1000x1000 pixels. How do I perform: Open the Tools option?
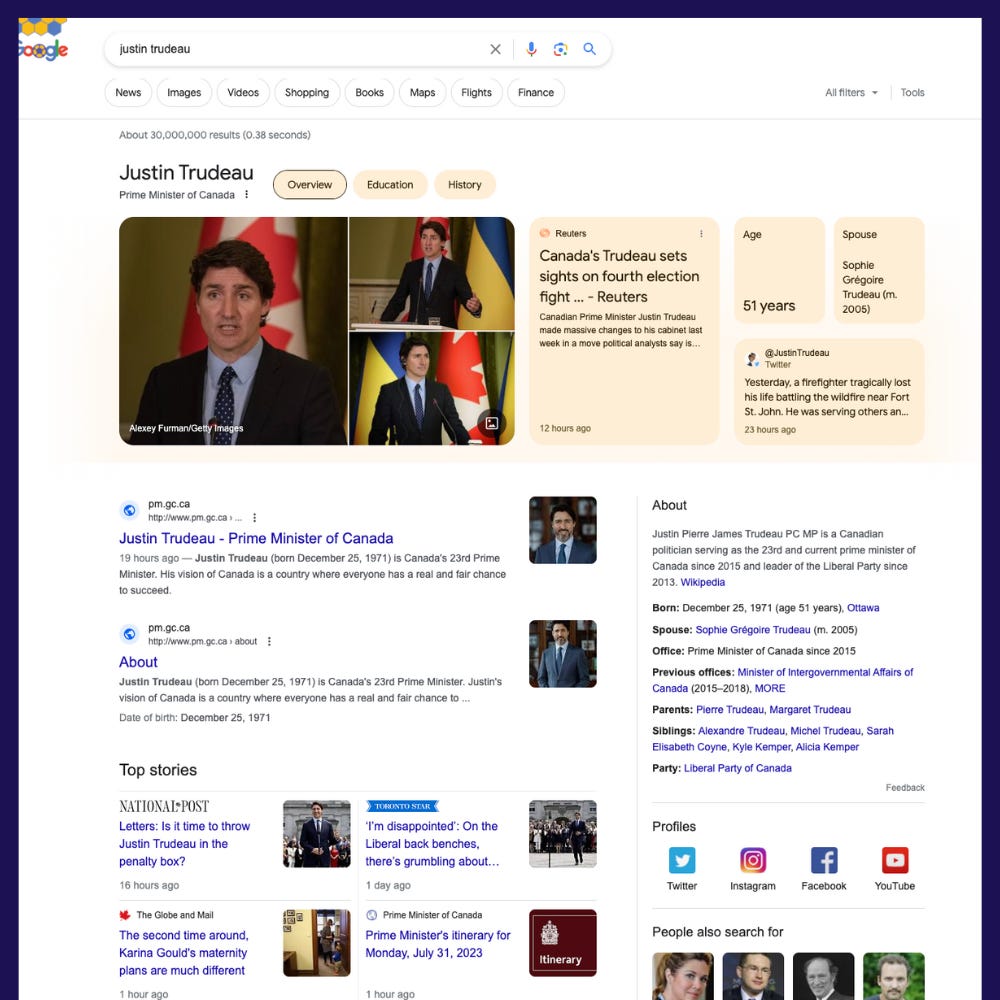(912, 92)
